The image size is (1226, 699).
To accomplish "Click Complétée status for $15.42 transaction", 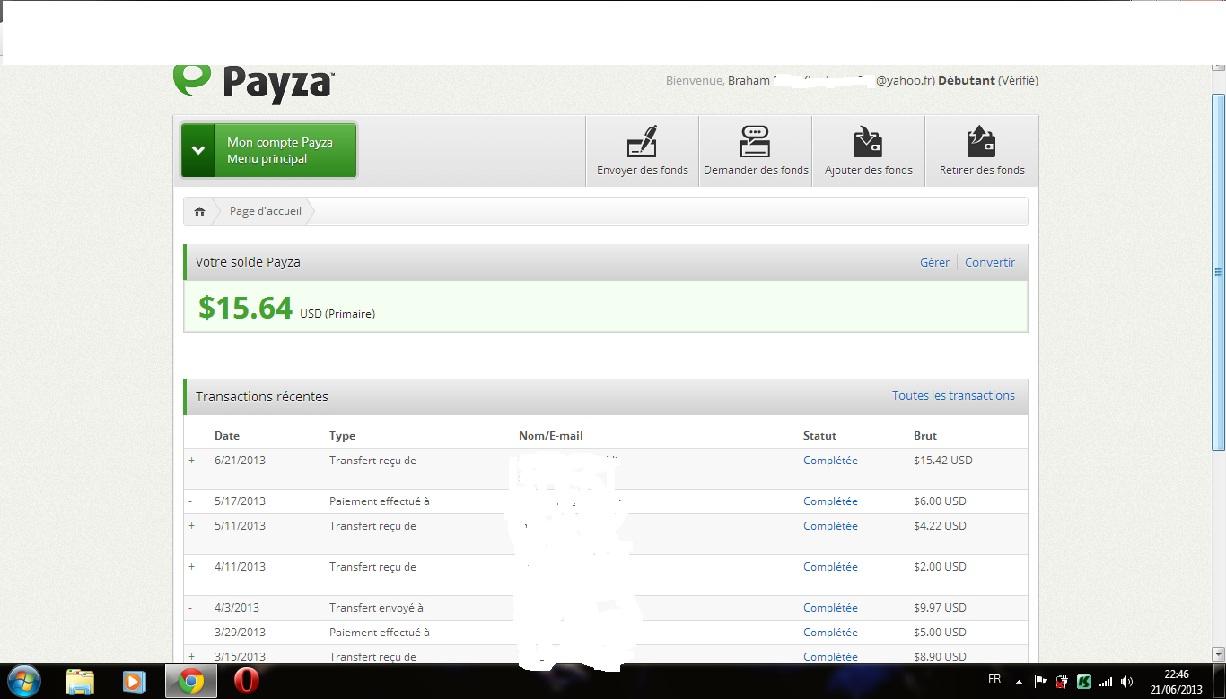I will click(x=830, y=460).
